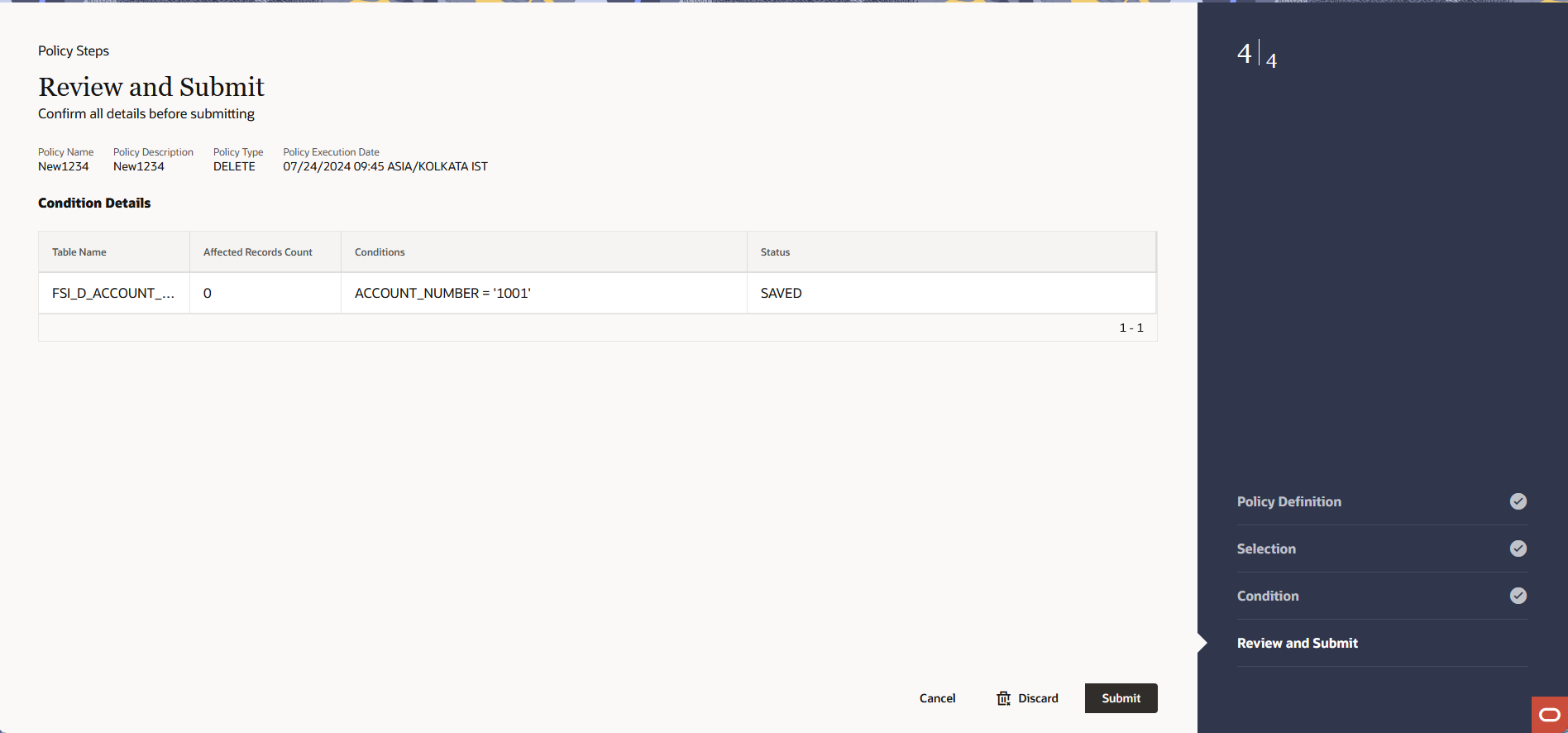Image resolution: width=1568 pixels, height=733 pixels.
Task: Select the Review and Submit step
Action: click(x=1297, y=643)
